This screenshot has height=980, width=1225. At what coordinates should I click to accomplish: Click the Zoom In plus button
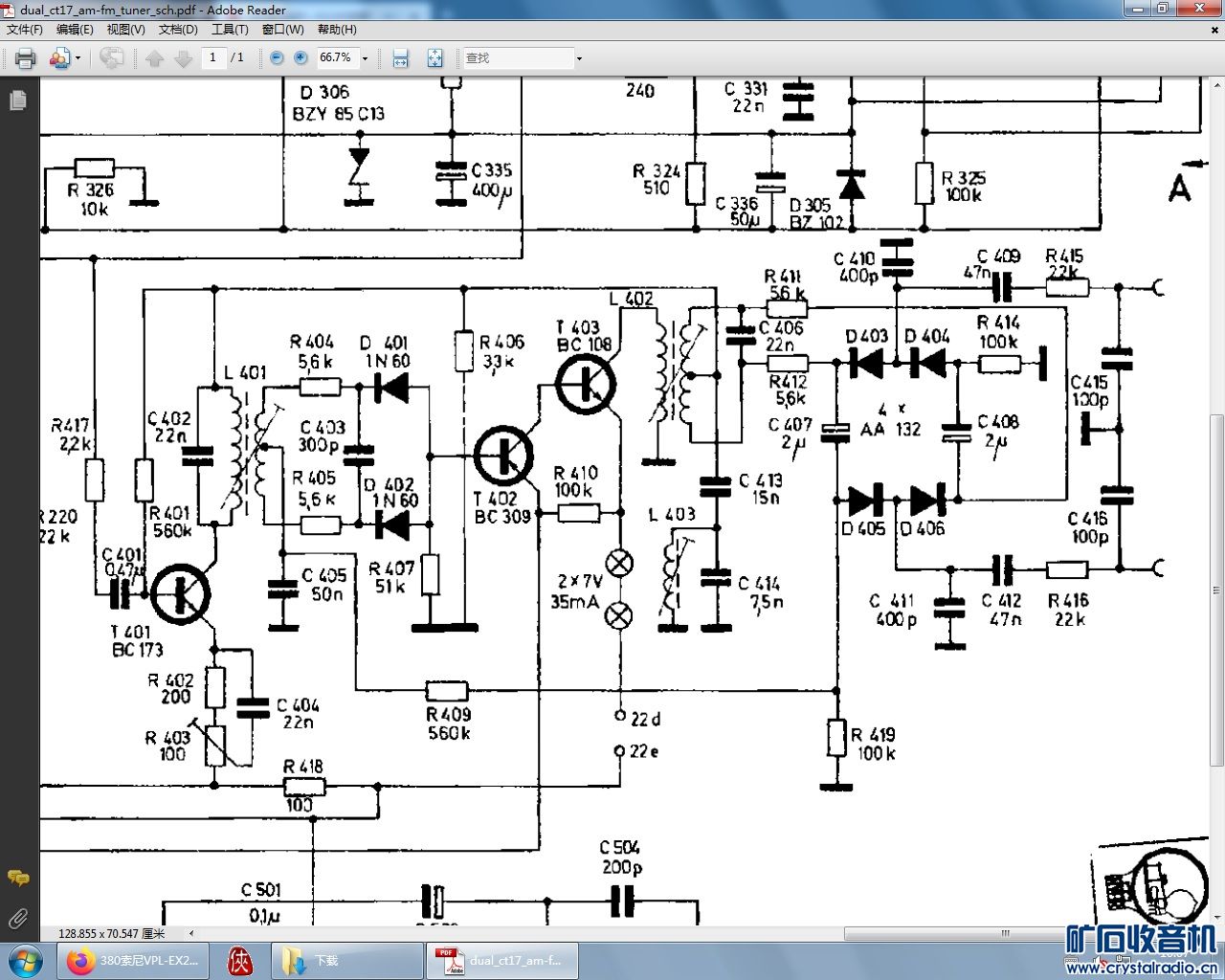(301, 58)
